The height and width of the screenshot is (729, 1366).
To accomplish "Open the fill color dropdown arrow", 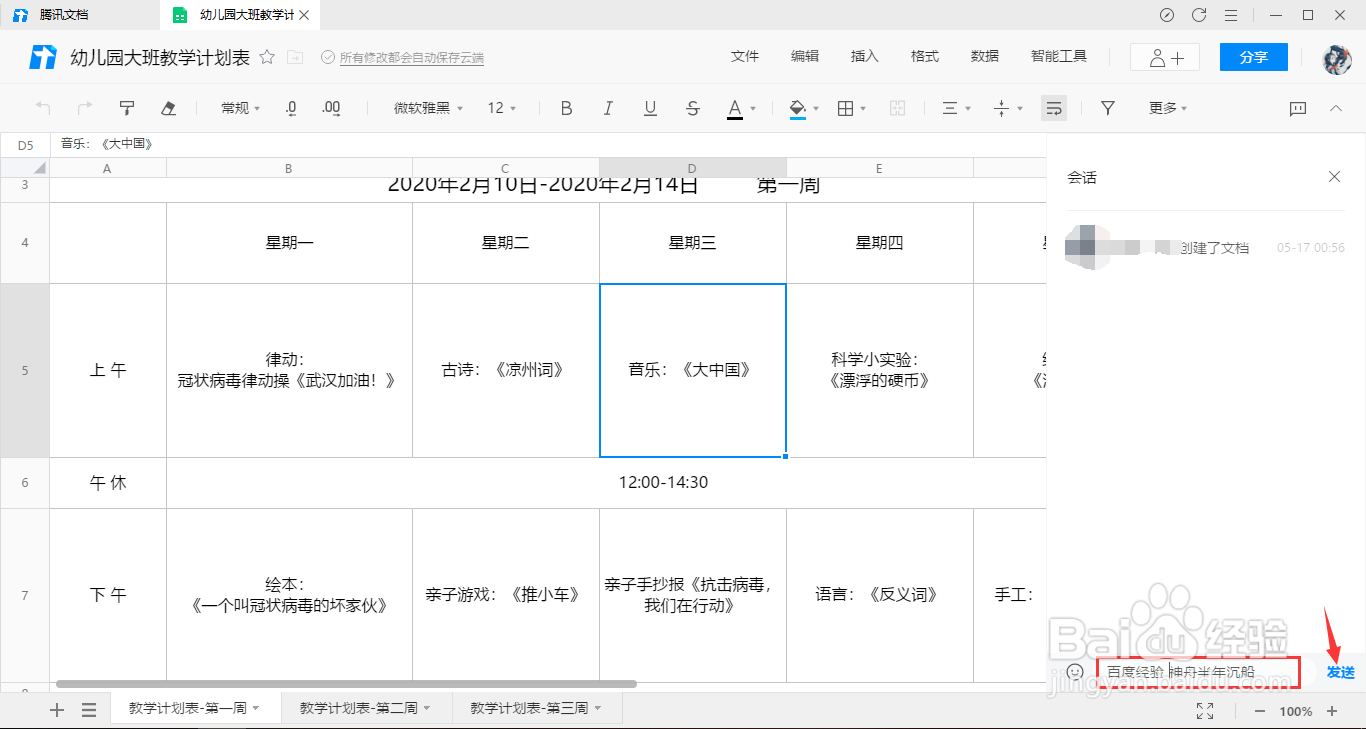I will point(816,109).
